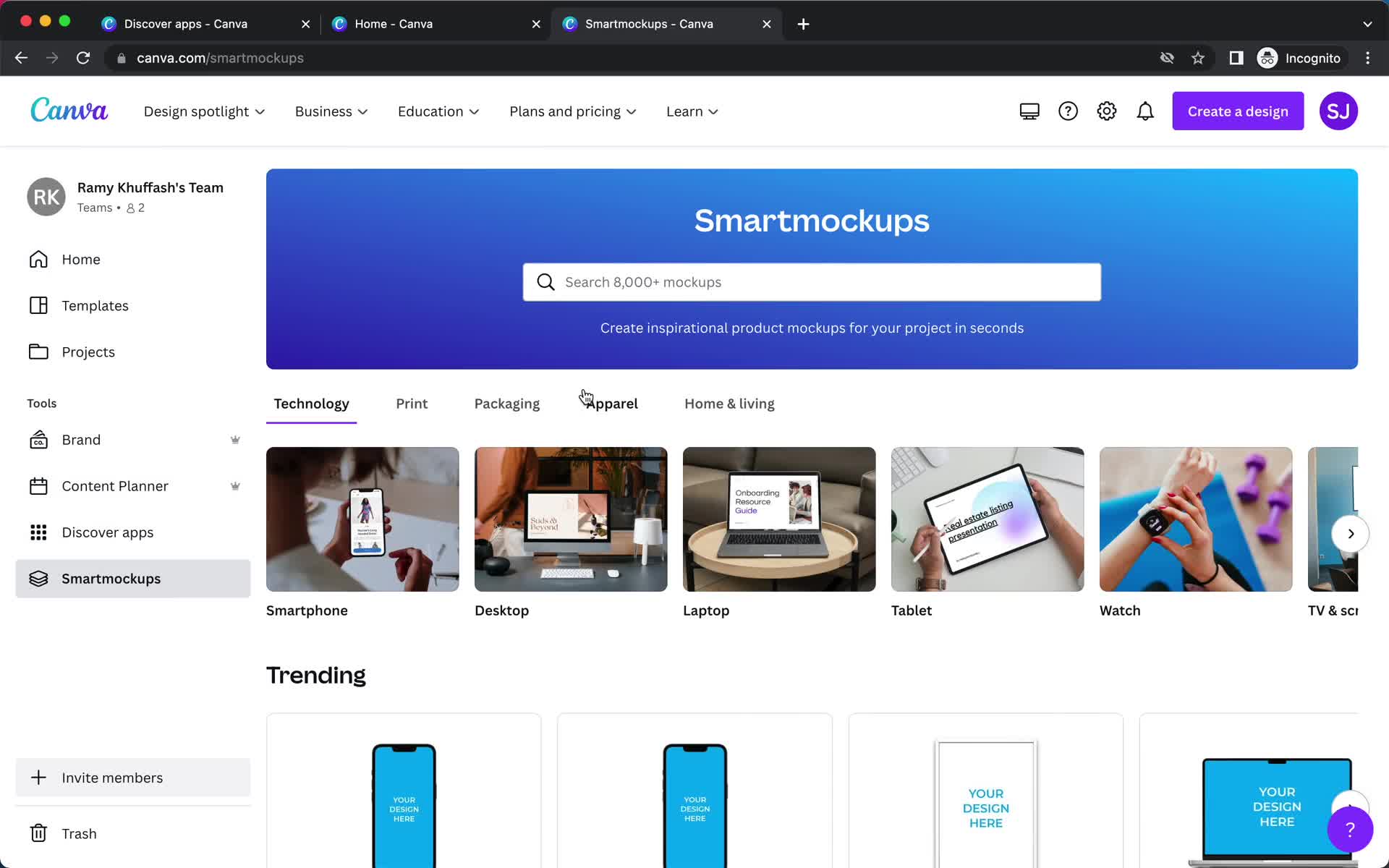The image size is (1389, 868).
Task: Toggle the settings gear icon
Action: 1107,111
